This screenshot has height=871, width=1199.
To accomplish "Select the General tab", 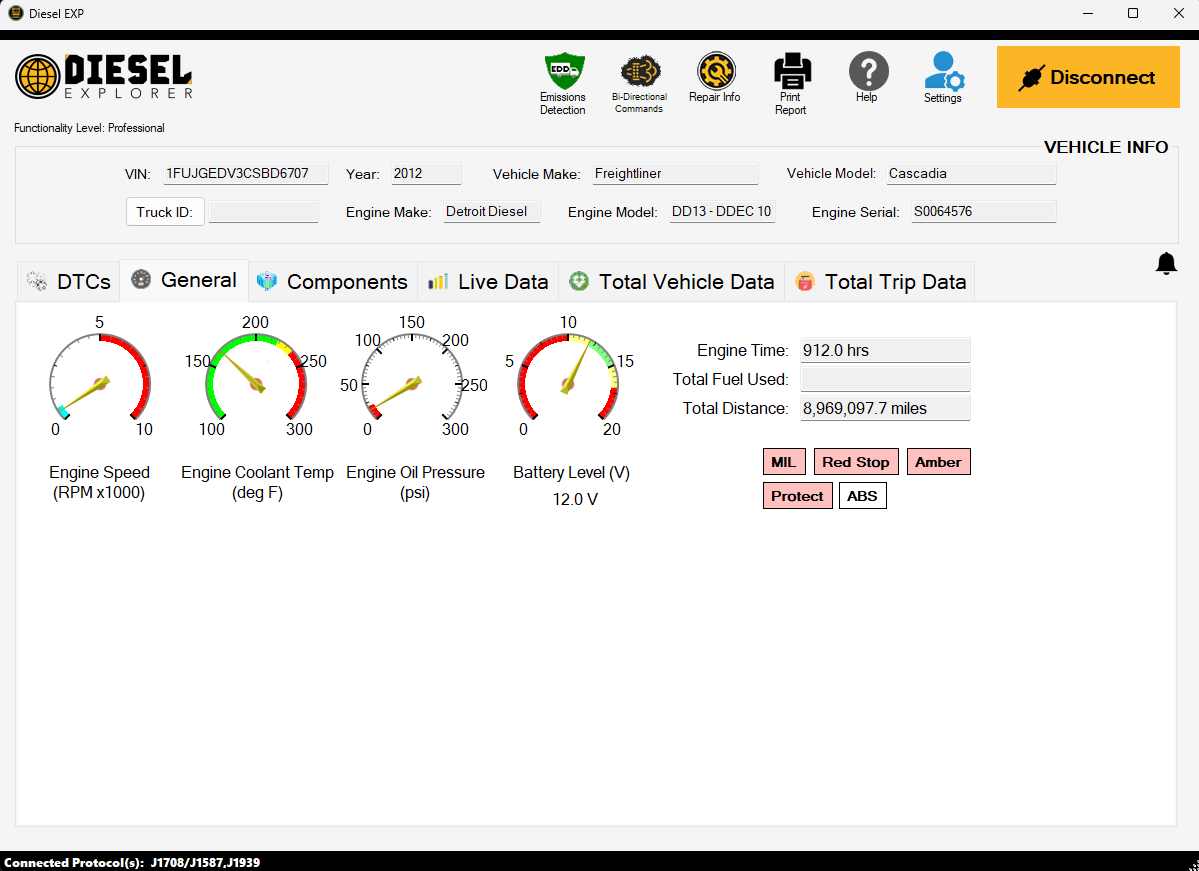I will point(184,280).
